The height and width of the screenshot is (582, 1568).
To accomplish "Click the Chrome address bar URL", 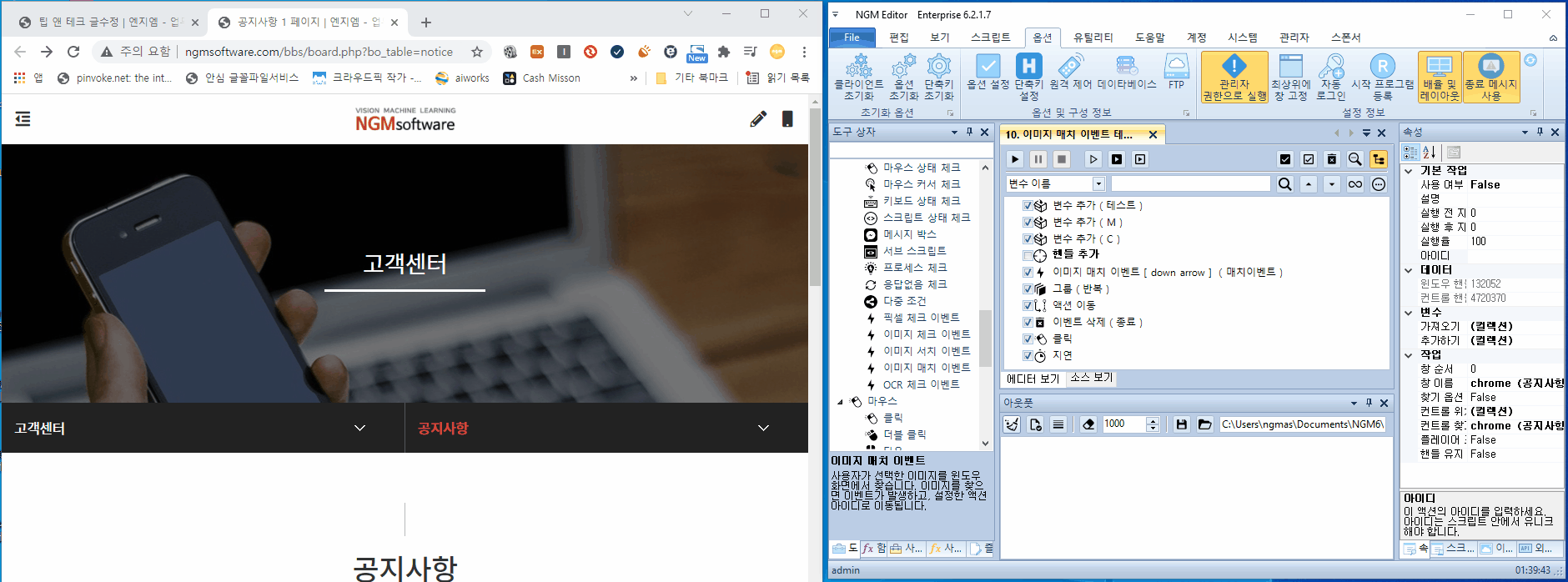I will [319, 52].
